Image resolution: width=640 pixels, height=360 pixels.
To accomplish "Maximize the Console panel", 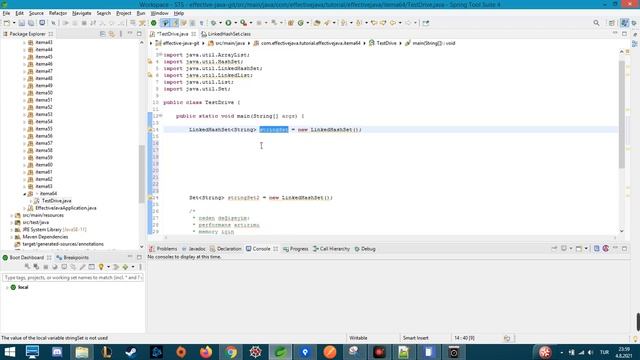I will coord(624,248).
